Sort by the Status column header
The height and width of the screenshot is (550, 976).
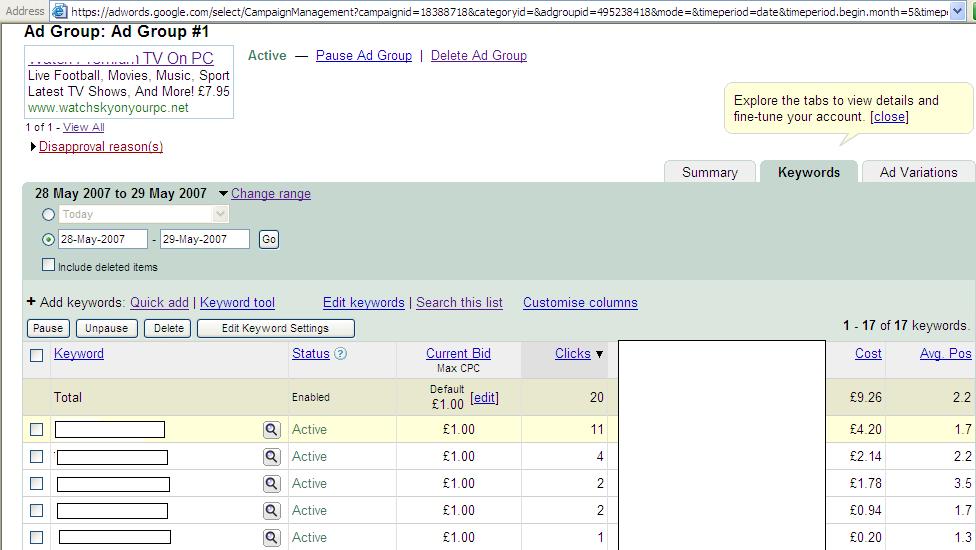tap(311, 353)
